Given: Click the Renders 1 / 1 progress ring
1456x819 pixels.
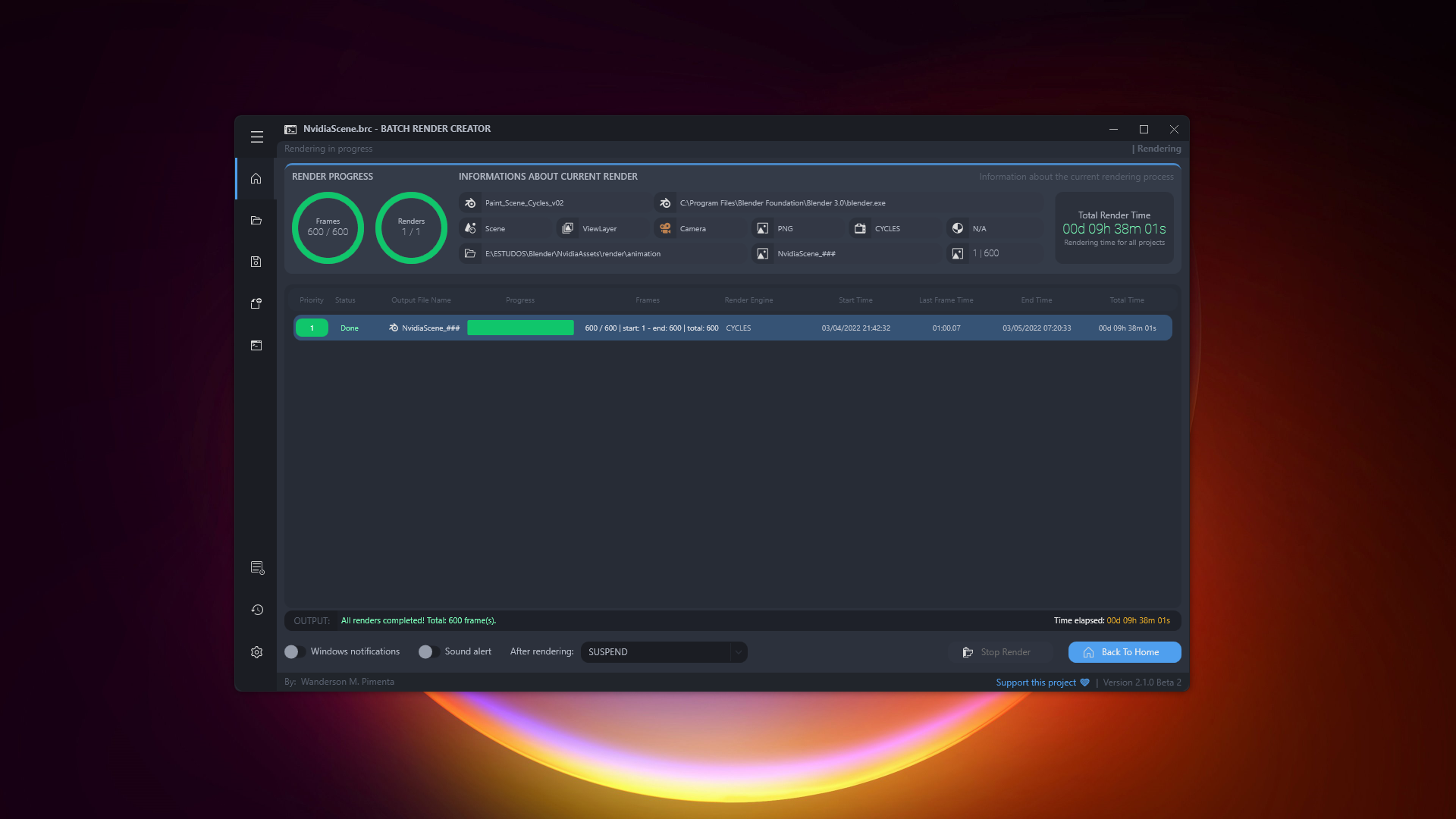Looking at the screenshot, I should (x=411, y=227).
